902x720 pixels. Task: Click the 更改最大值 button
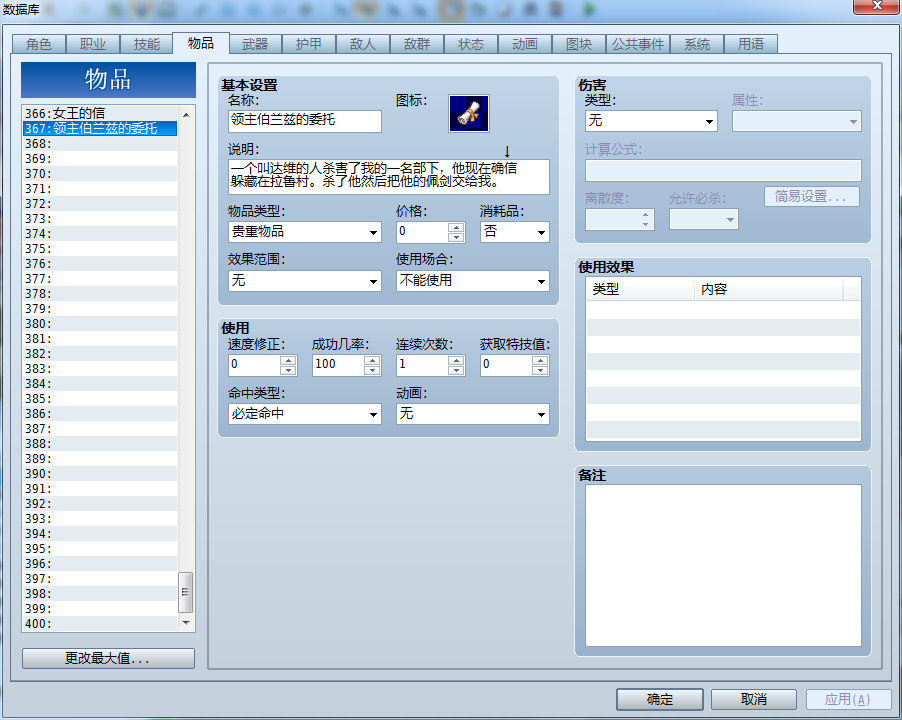pos(108,658)
